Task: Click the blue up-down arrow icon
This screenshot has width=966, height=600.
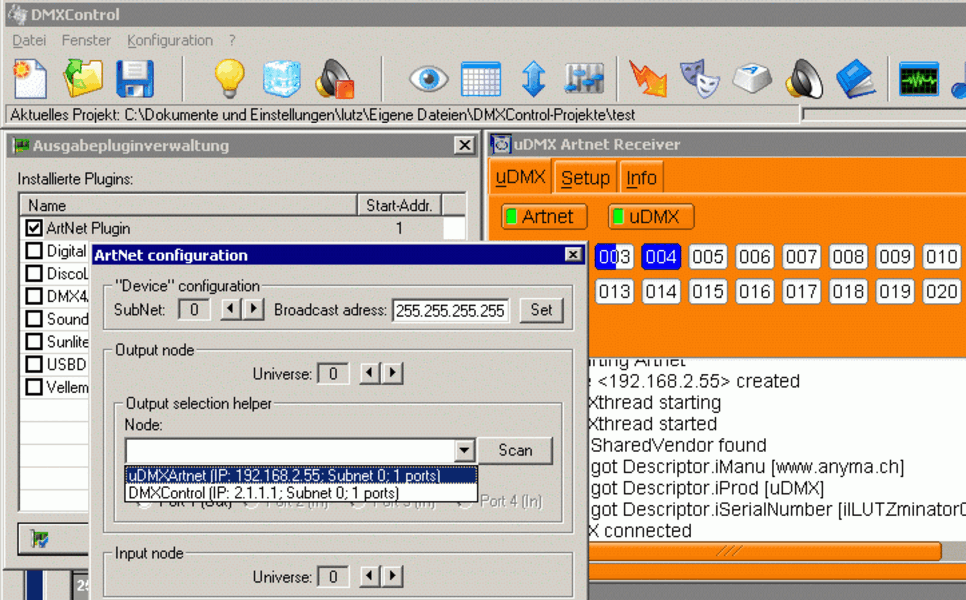Action: (x=534, y=79)
